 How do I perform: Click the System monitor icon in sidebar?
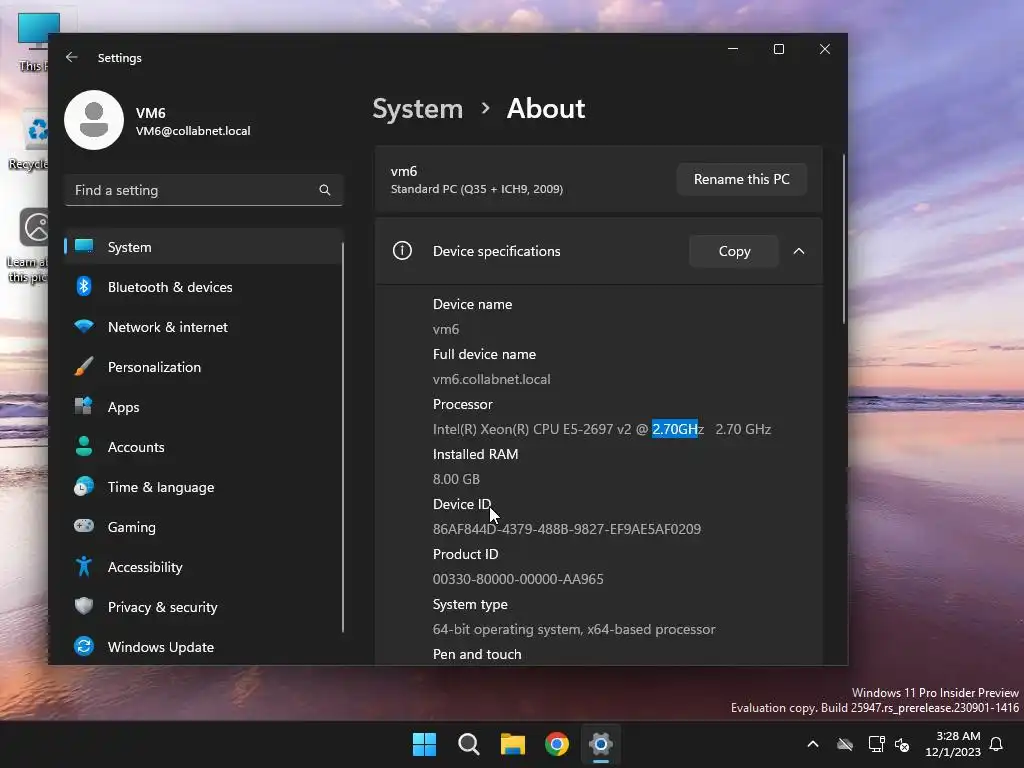coord(84,246)
